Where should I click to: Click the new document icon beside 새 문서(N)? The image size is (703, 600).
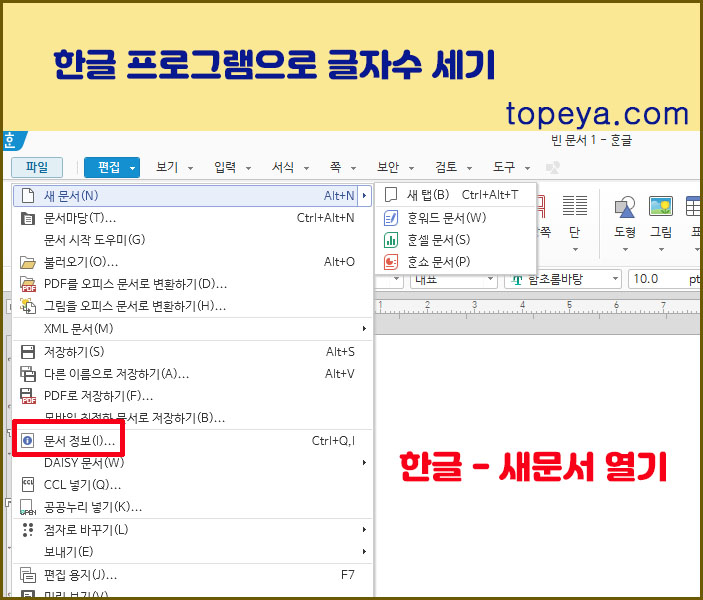coord(28,196)
